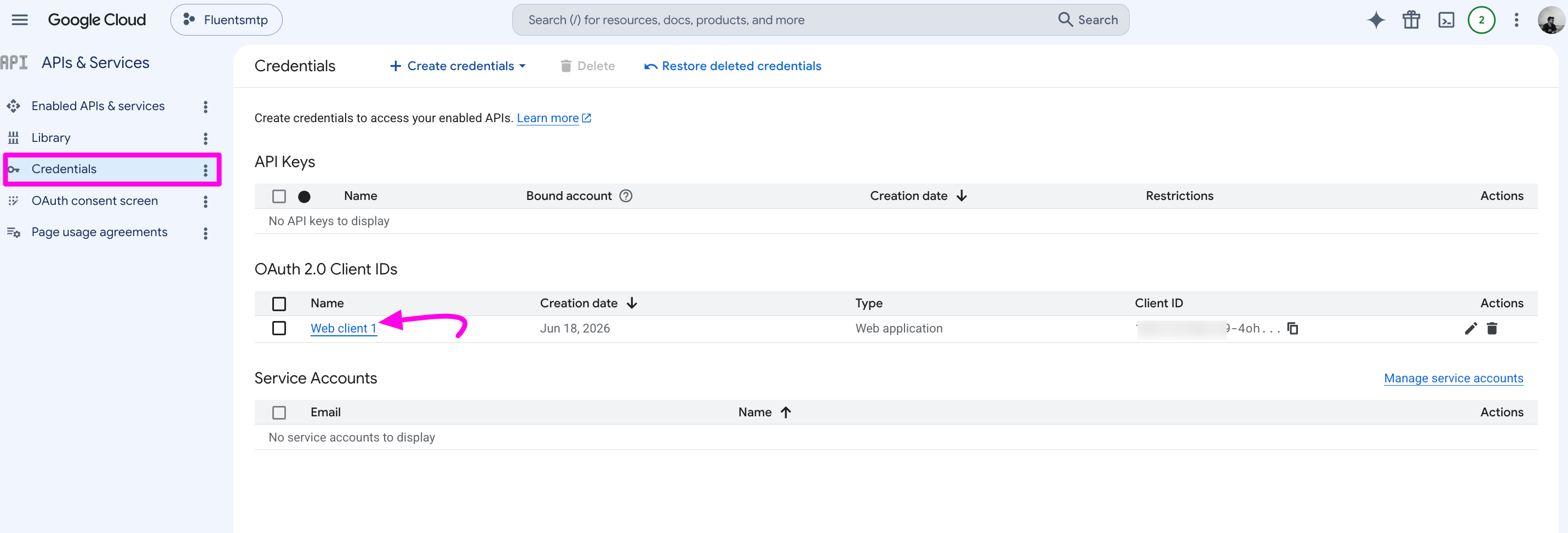Focus the resources search input field
The height and width of the screenshot is (533, 1568).
(785, 20)
